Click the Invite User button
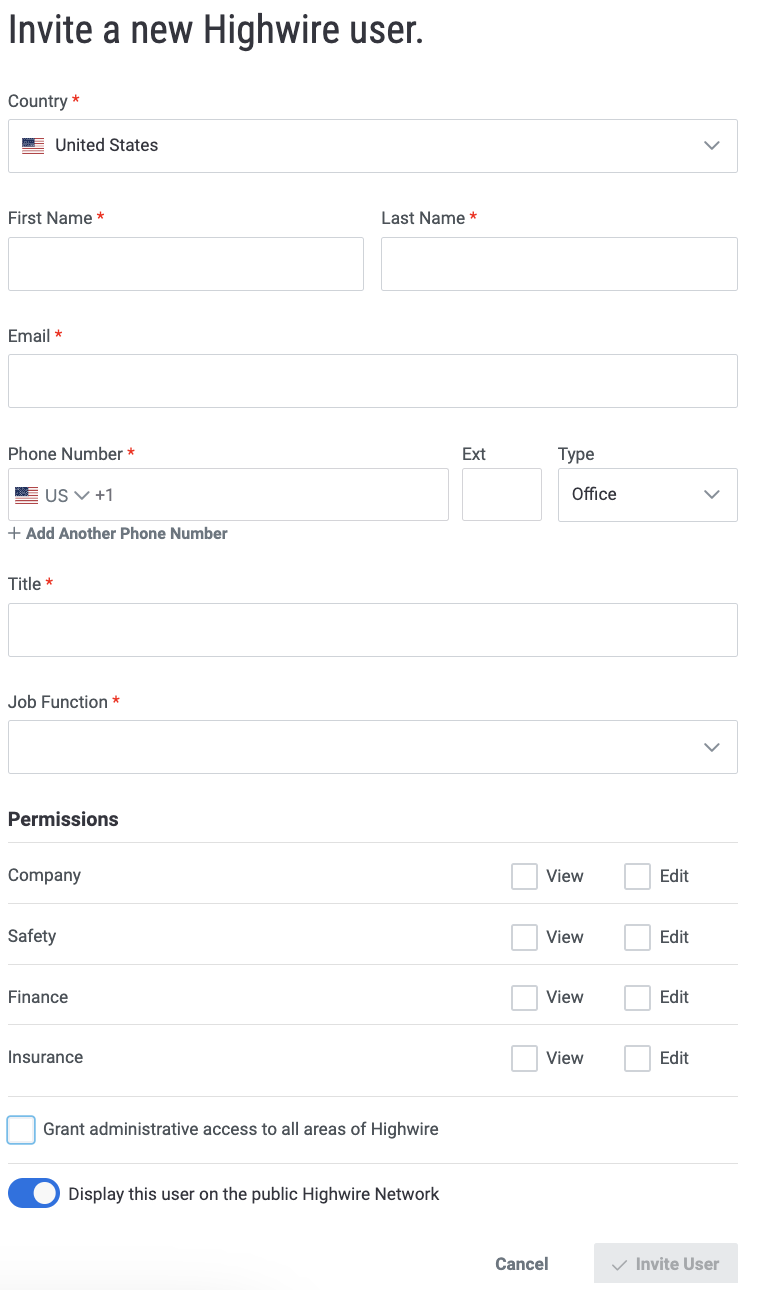766x1290 pixels. (666, 1264)
